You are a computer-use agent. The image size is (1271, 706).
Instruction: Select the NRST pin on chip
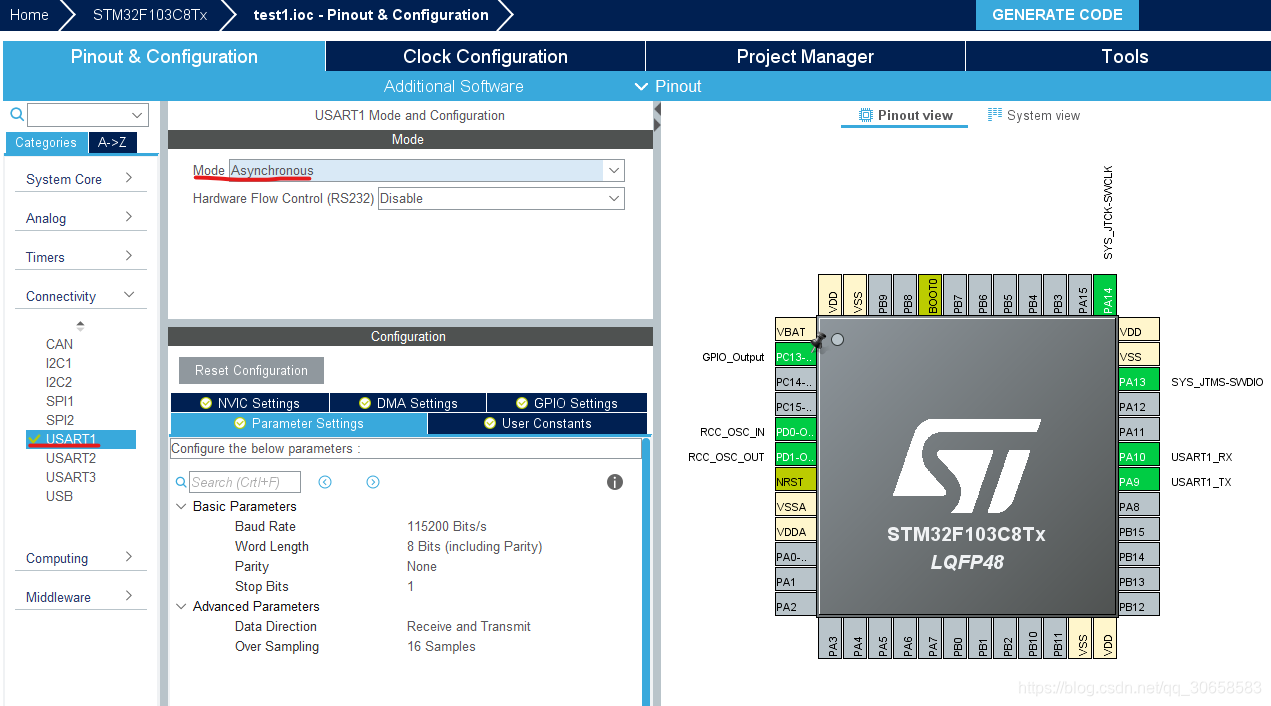pos(796,481)
